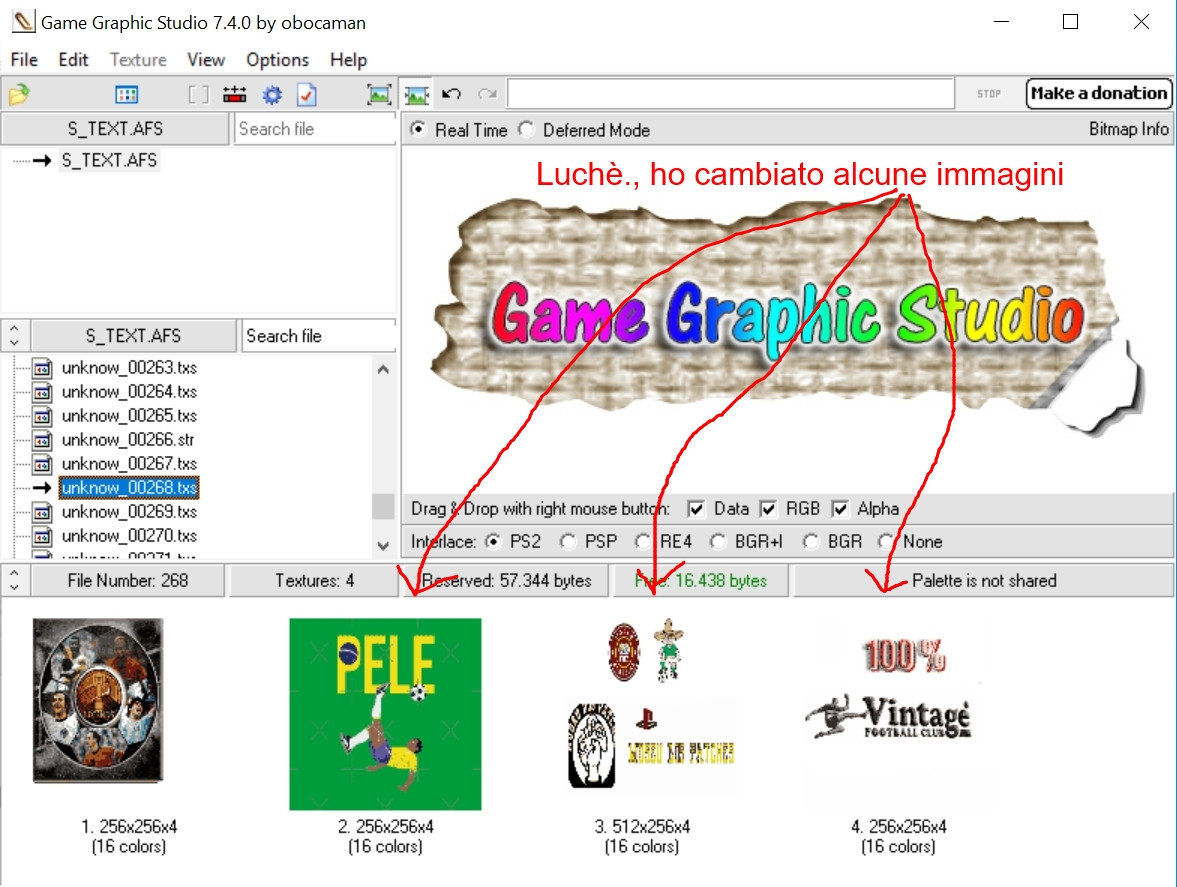Select PSP interlace option
The image size is (1177, 887).
[568, 541]
